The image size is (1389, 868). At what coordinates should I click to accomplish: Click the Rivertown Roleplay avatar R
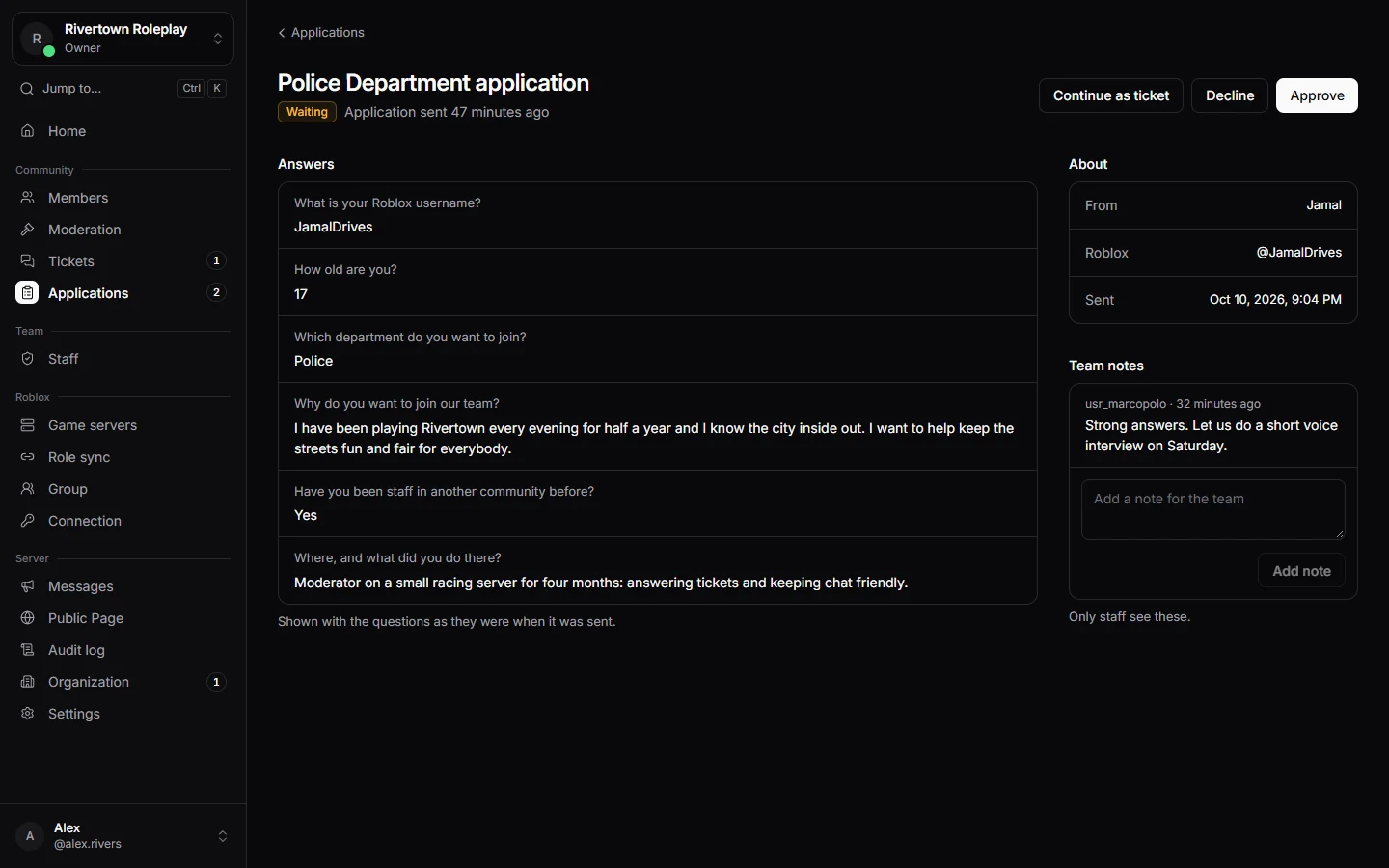pyautogui.click(x=37, y=39)
